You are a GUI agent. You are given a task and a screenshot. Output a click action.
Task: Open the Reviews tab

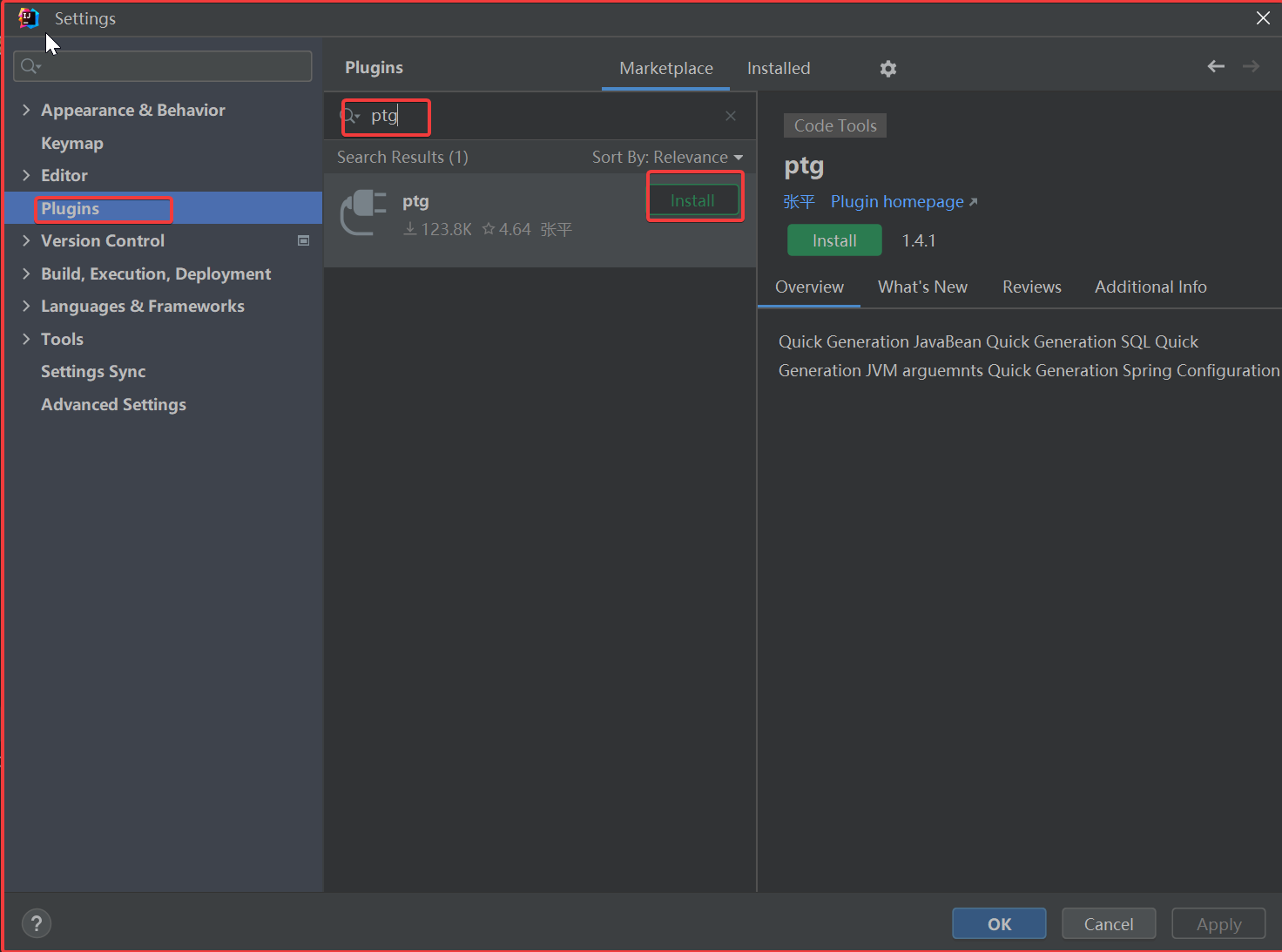[1032, 287]
